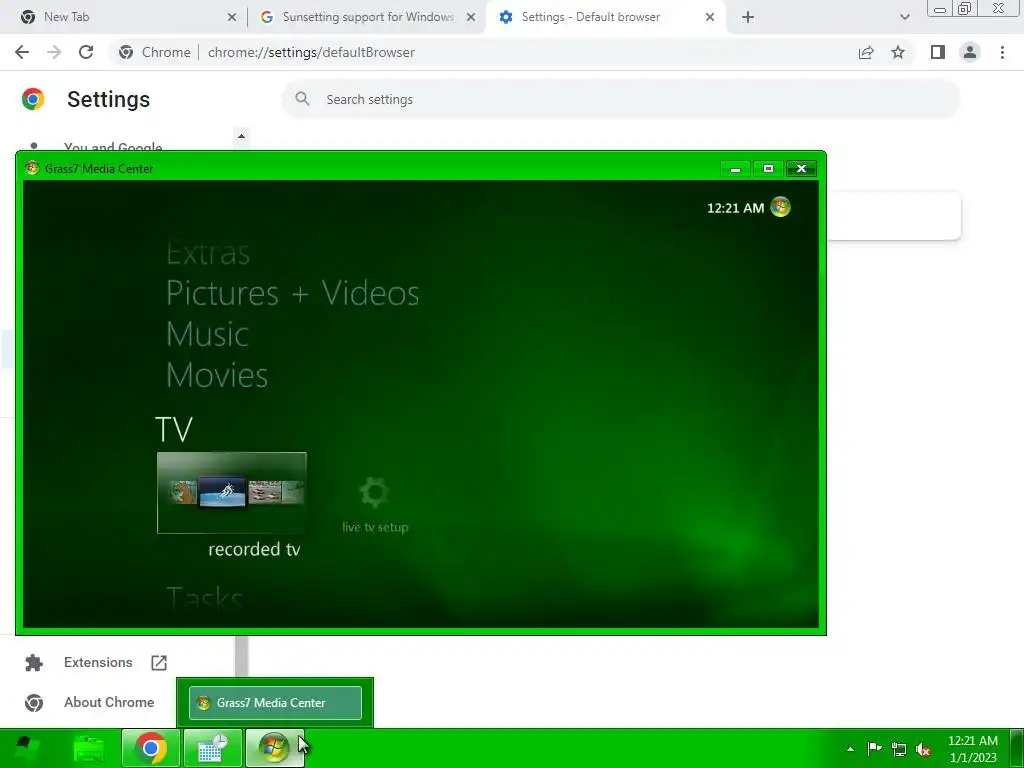Reload the Chrome settings page

[x=86, y=52]
